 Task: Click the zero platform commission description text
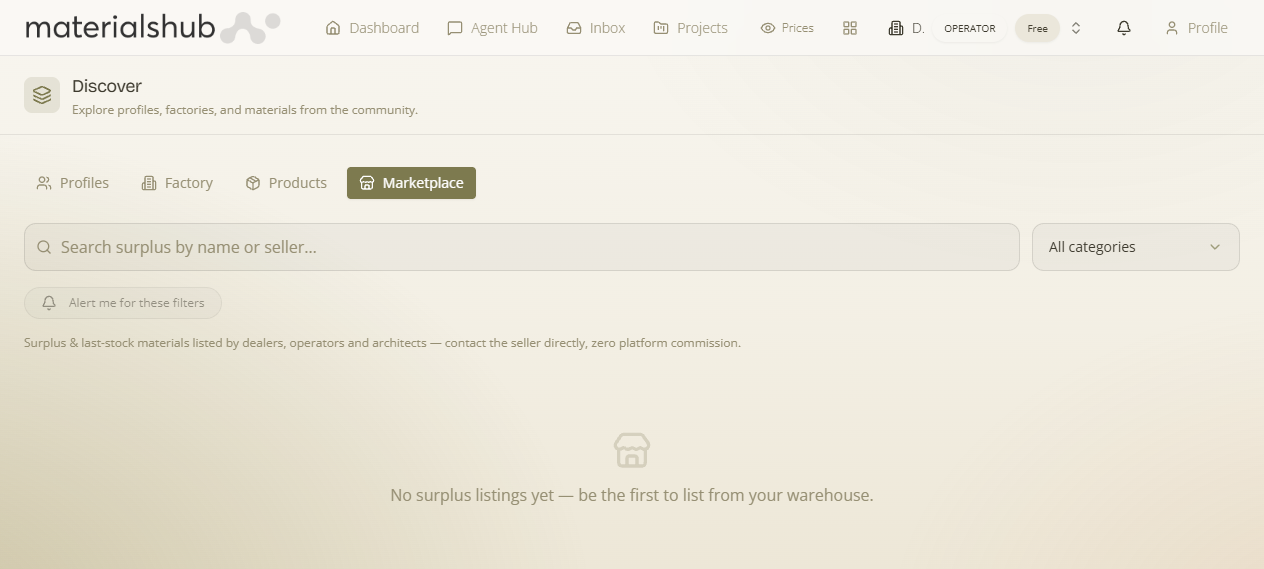click(382, 343)
